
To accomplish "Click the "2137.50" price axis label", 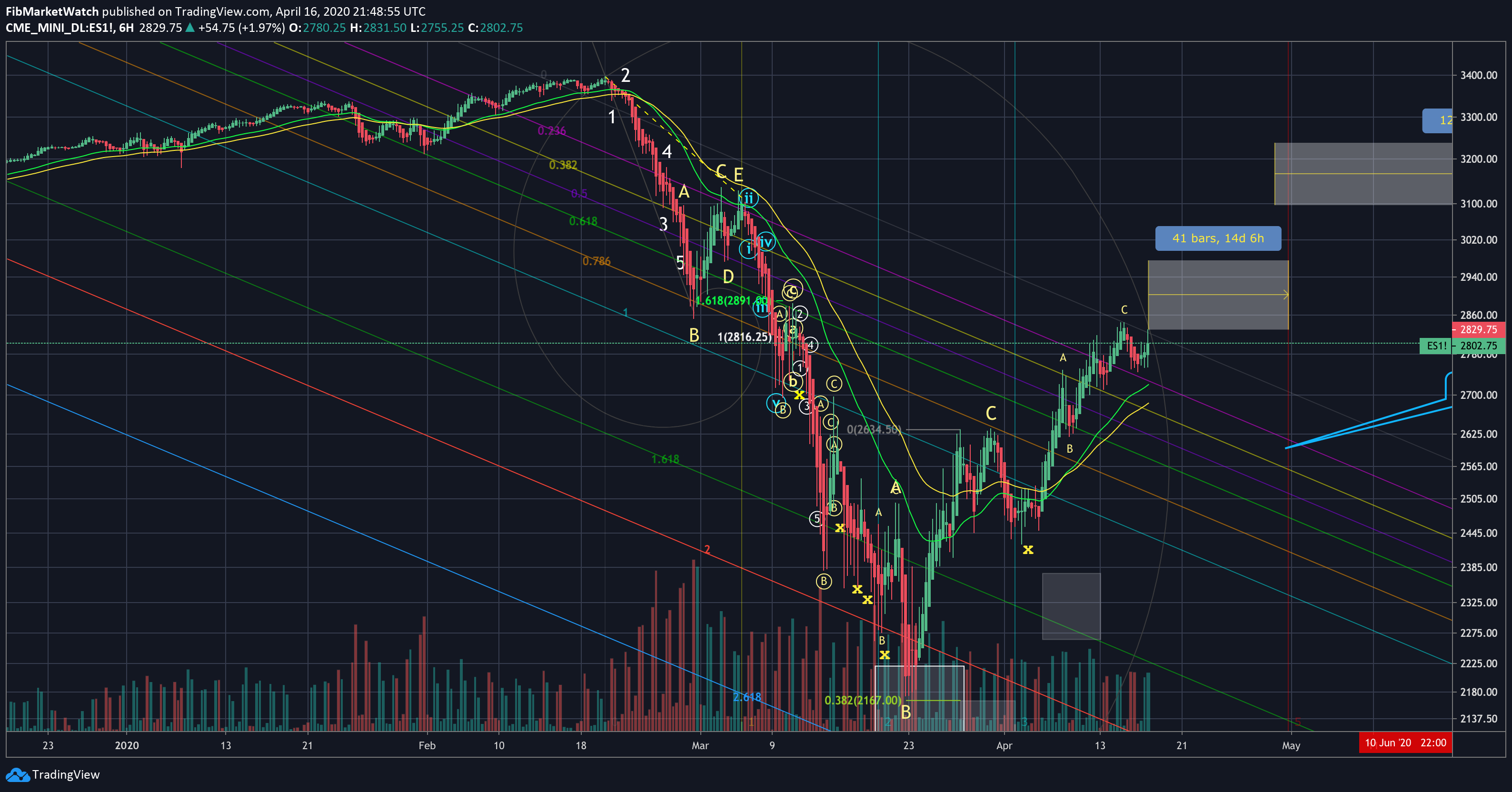I will (1479, 719).
